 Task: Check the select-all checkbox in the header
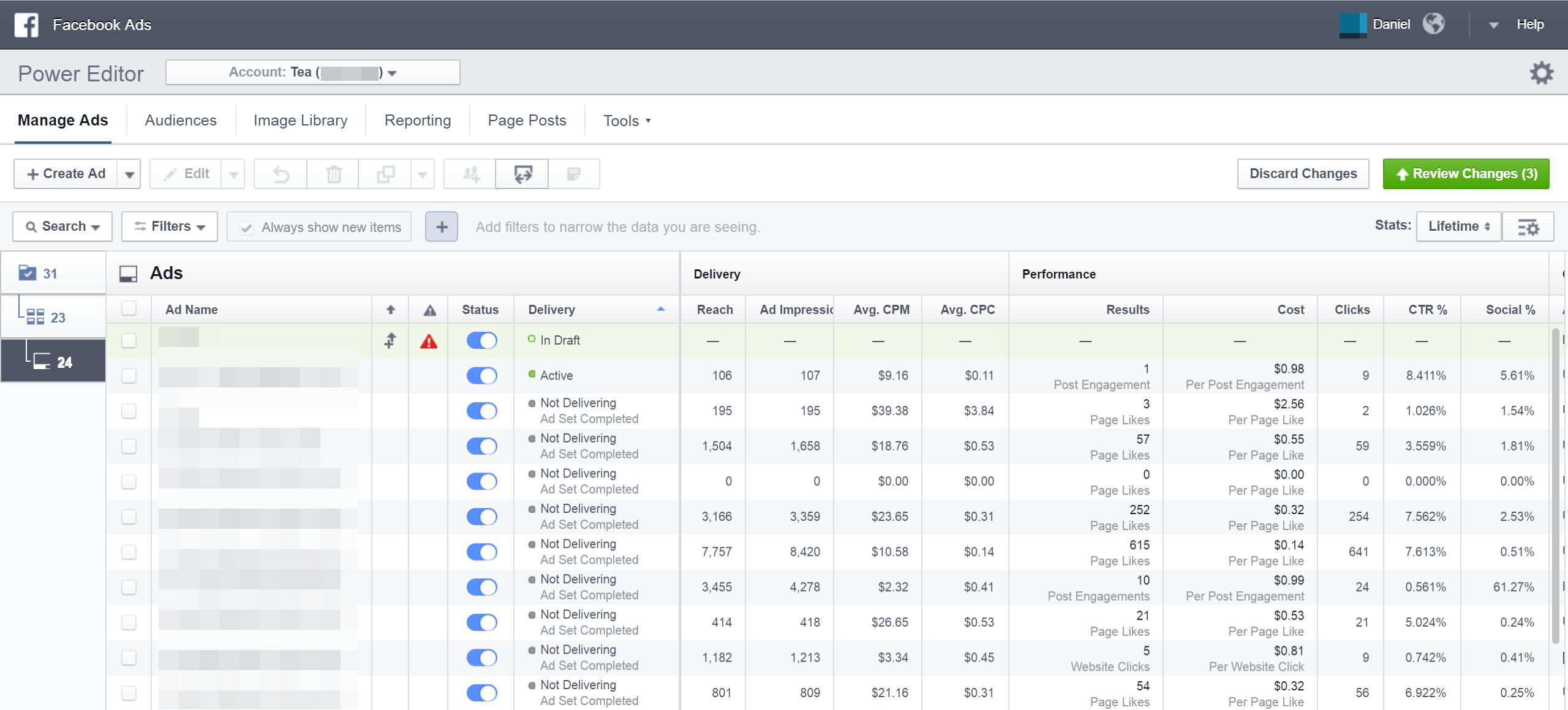point(129,309)
